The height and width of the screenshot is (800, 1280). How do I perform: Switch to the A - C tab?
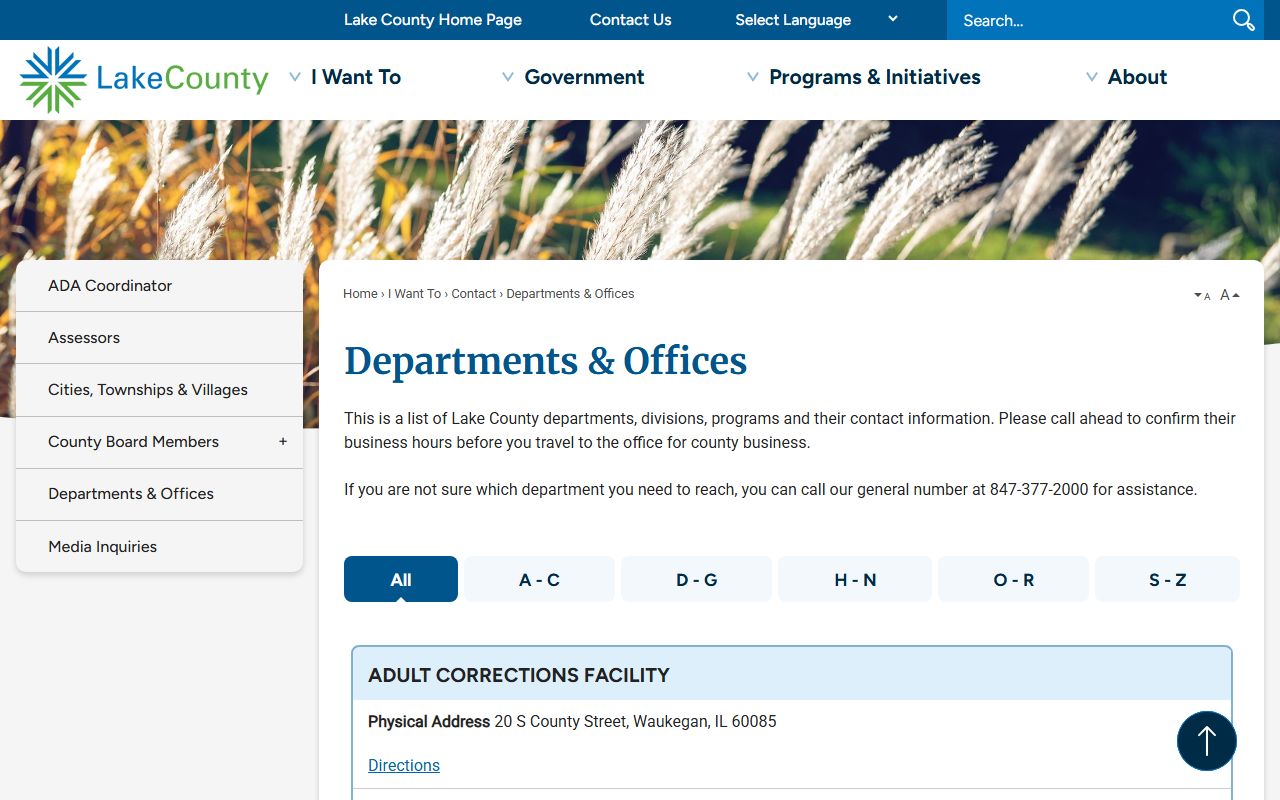pyautogui.click(x=539, y=579)
